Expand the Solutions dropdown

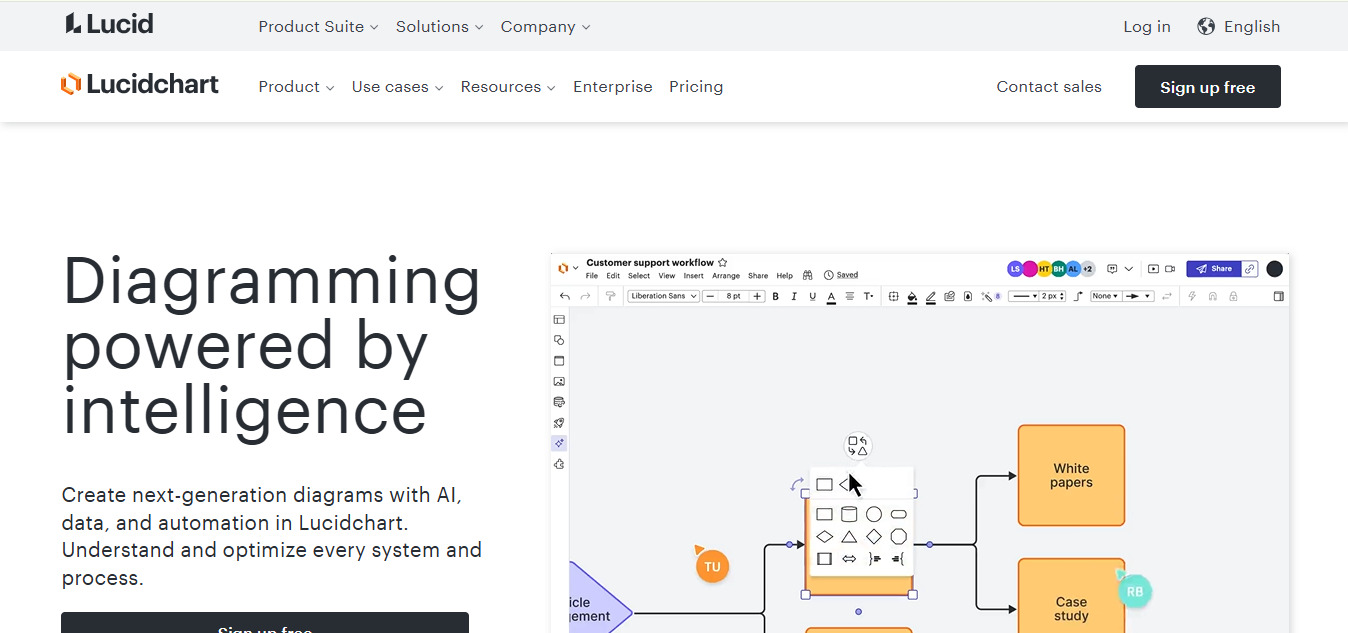[x=439, y=27]
